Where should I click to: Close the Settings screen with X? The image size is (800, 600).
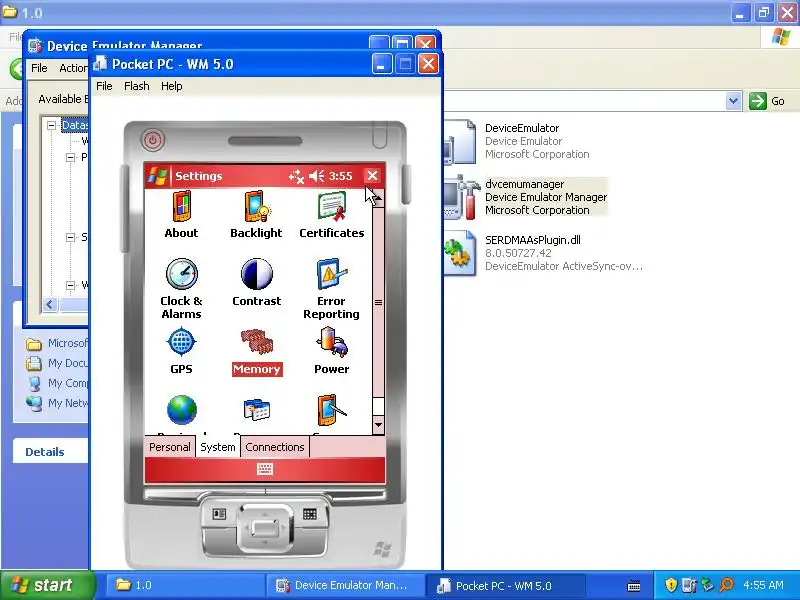(x=372, y=176)
